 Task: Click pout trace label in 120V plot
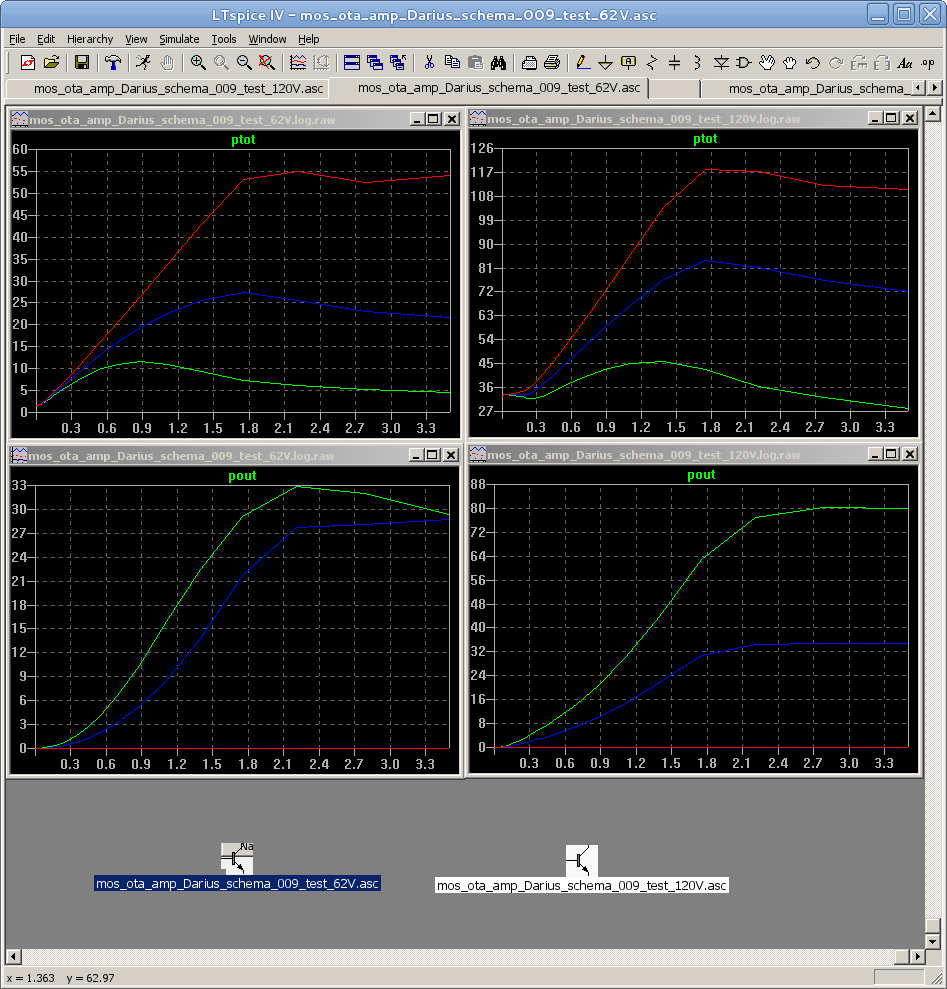[702, 474]
